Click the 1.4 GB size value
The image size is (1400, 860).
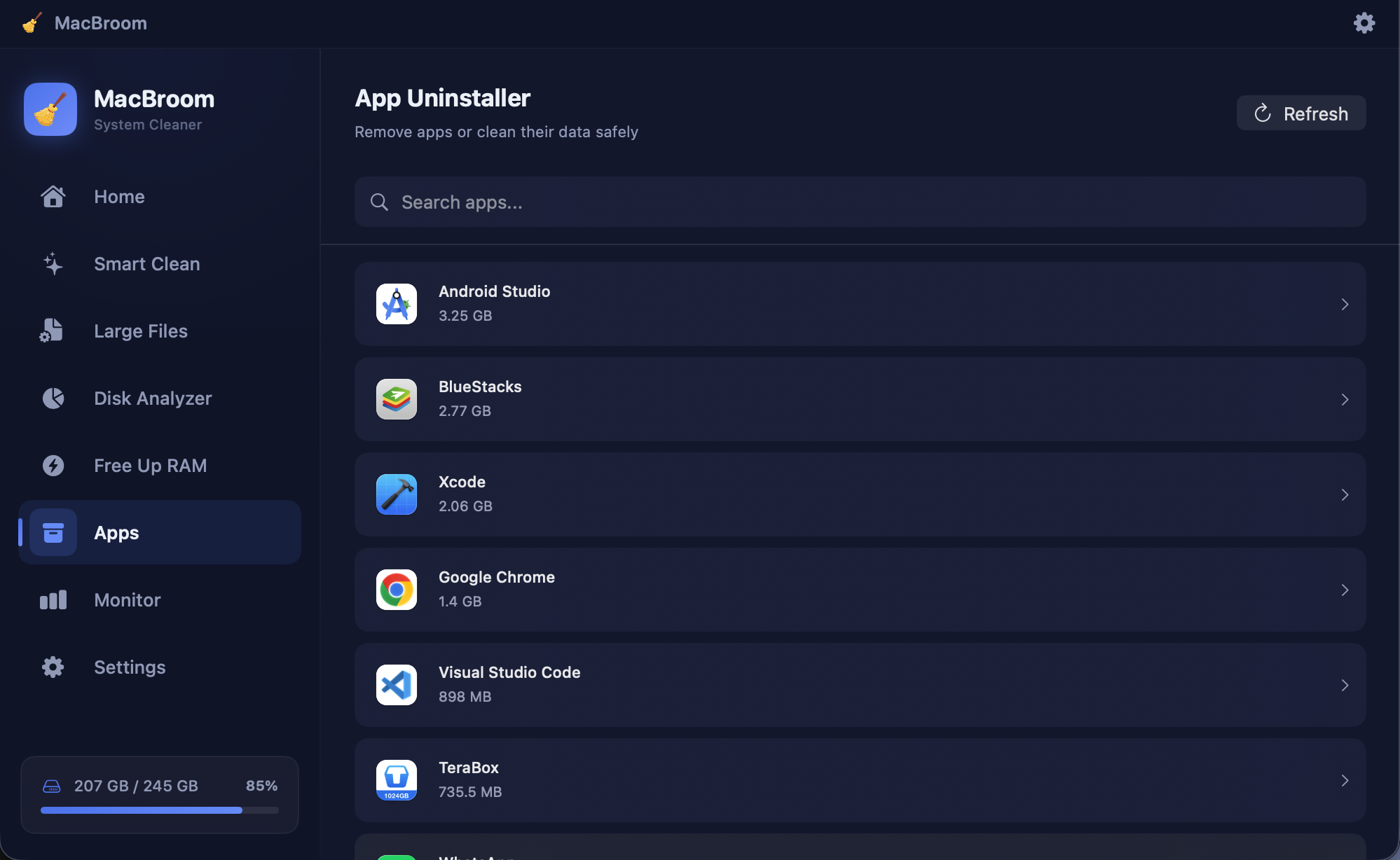460,602
